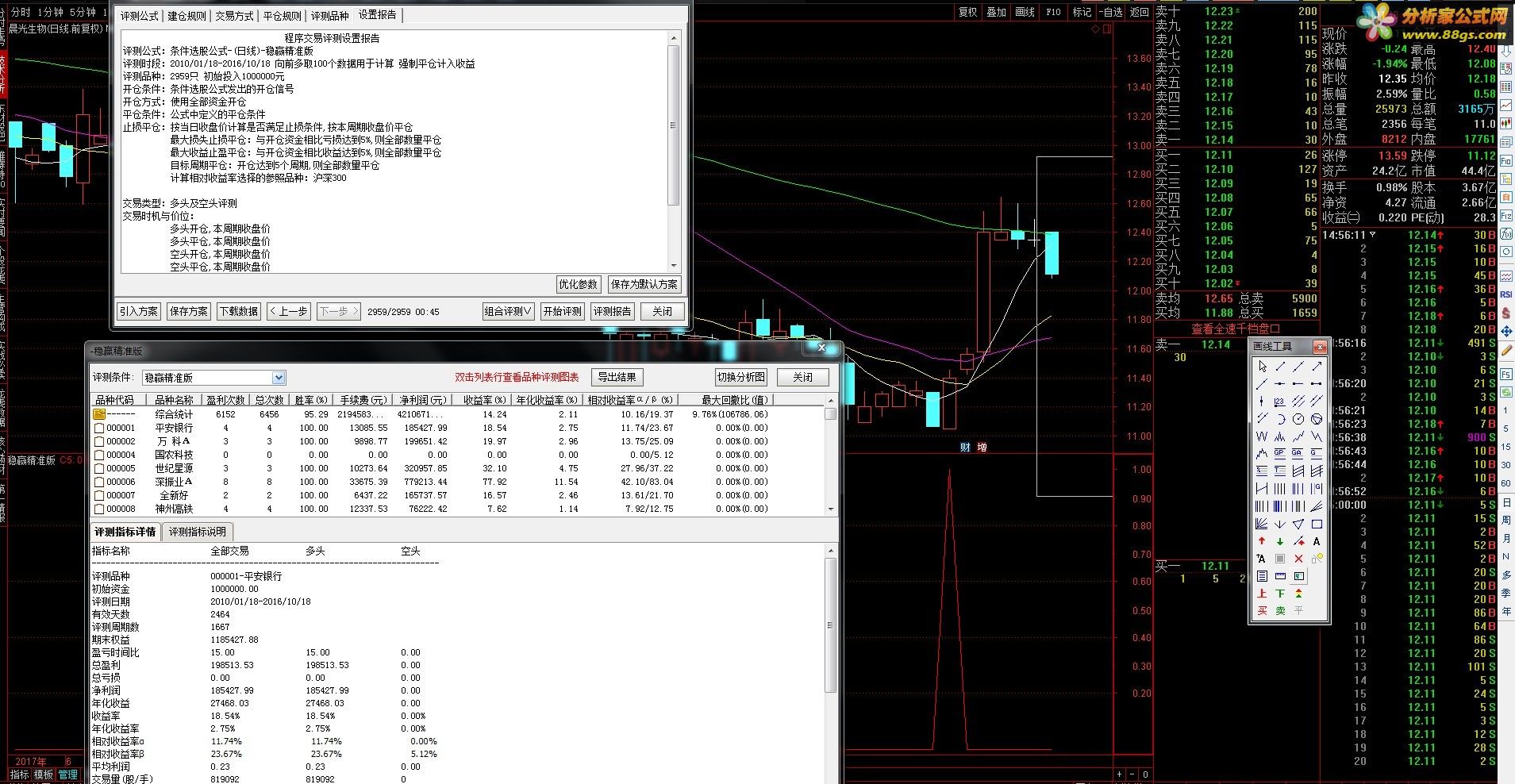Select the red 上 marker tool

click(1263, 593)
